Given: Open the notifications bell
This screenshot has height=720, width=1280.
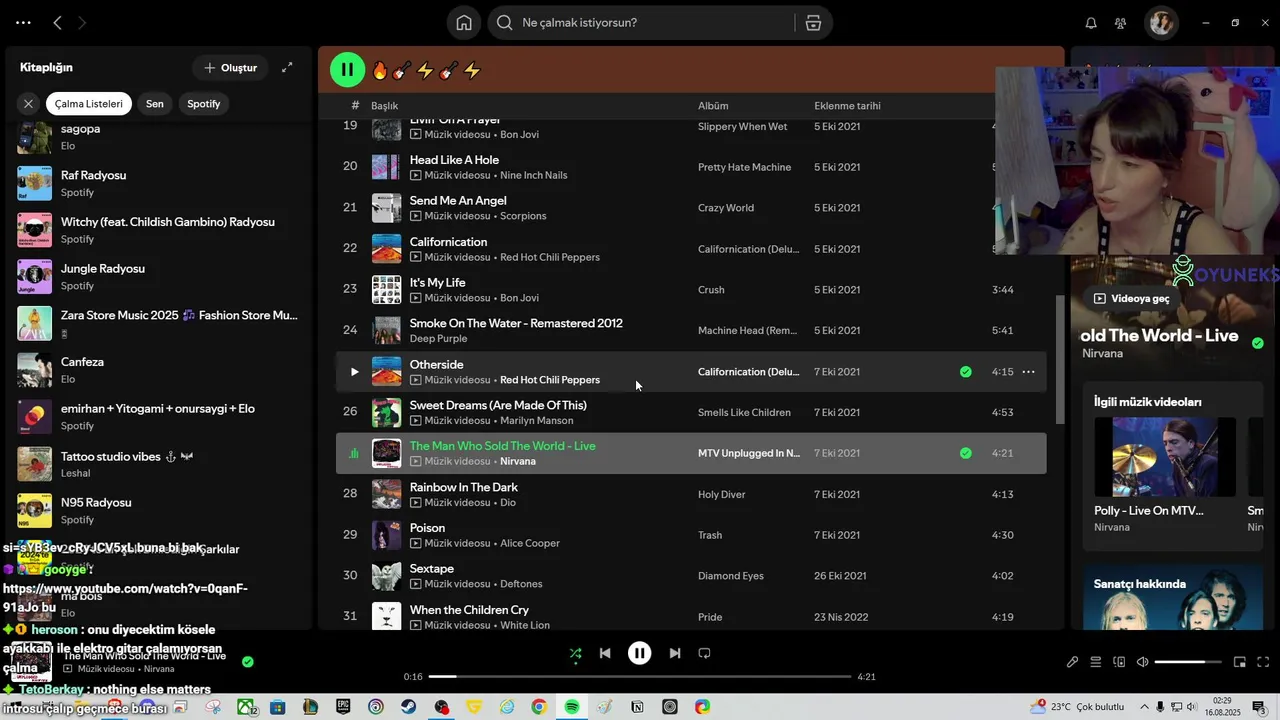Looking at the screenshot, I should (x=1091, y=23).
